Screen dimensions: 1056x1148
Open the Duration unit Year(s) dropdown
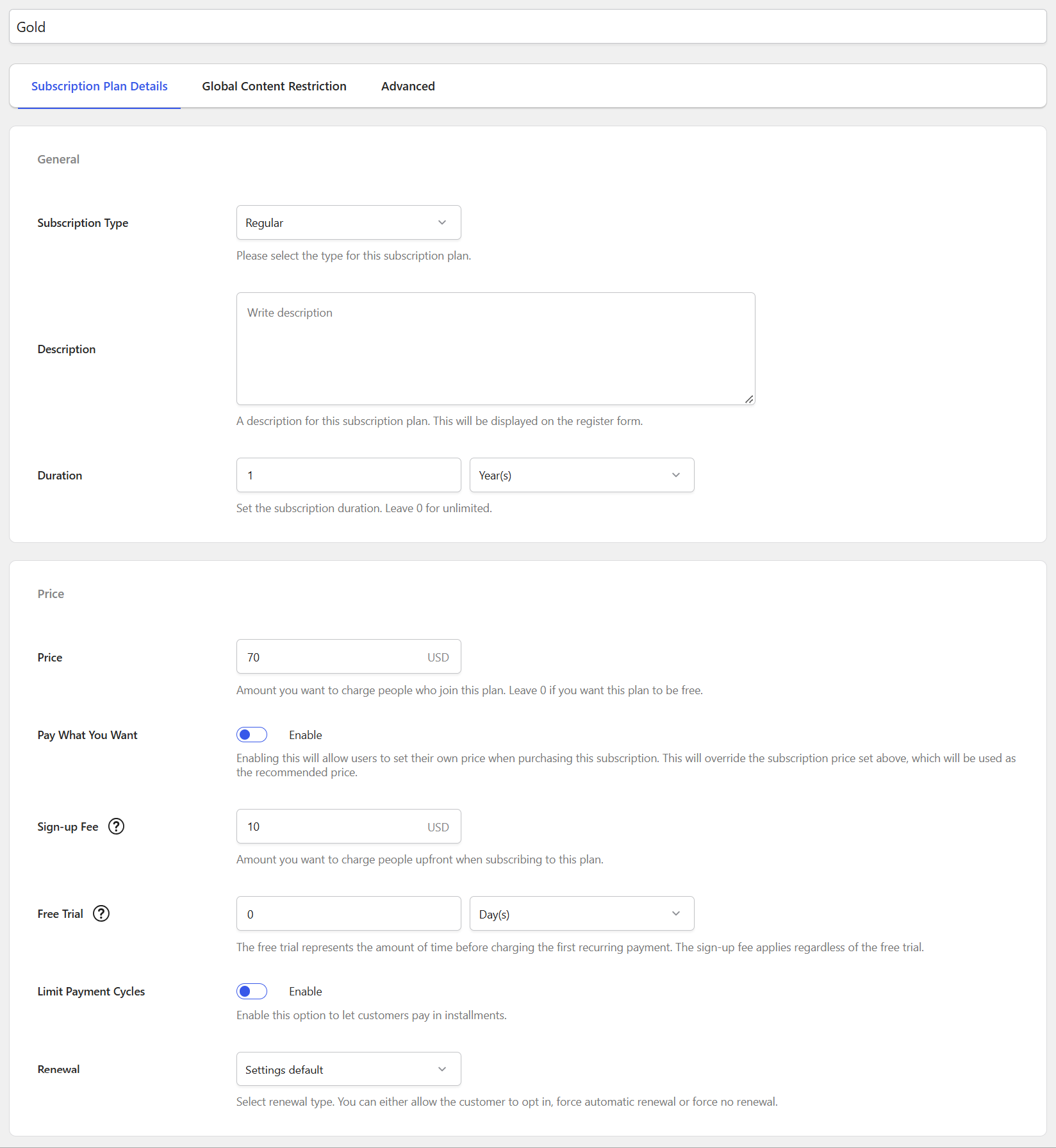coord(582,475)
